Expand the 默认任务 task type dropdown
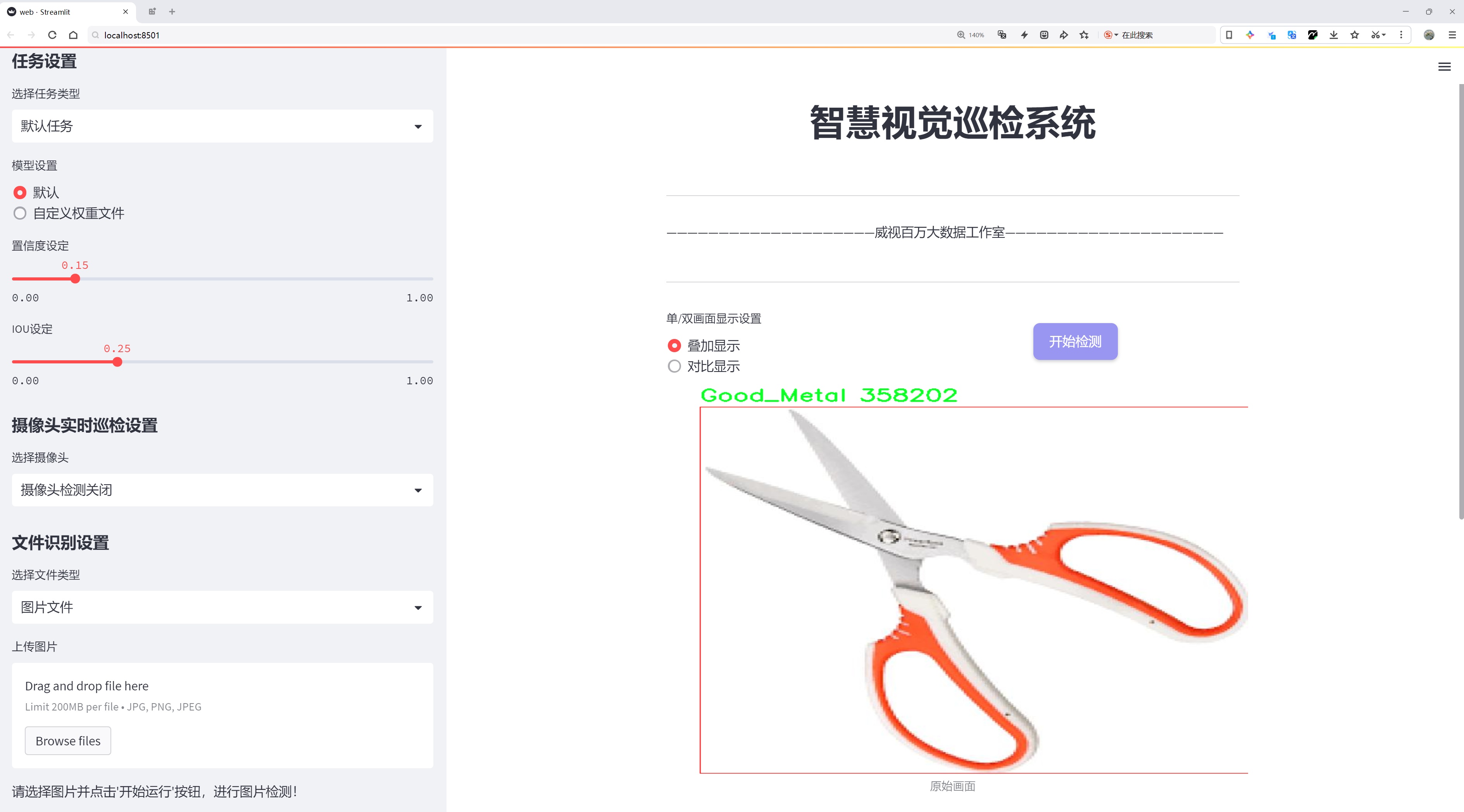This screenshot has width=1464, height=812. [222, 126]
